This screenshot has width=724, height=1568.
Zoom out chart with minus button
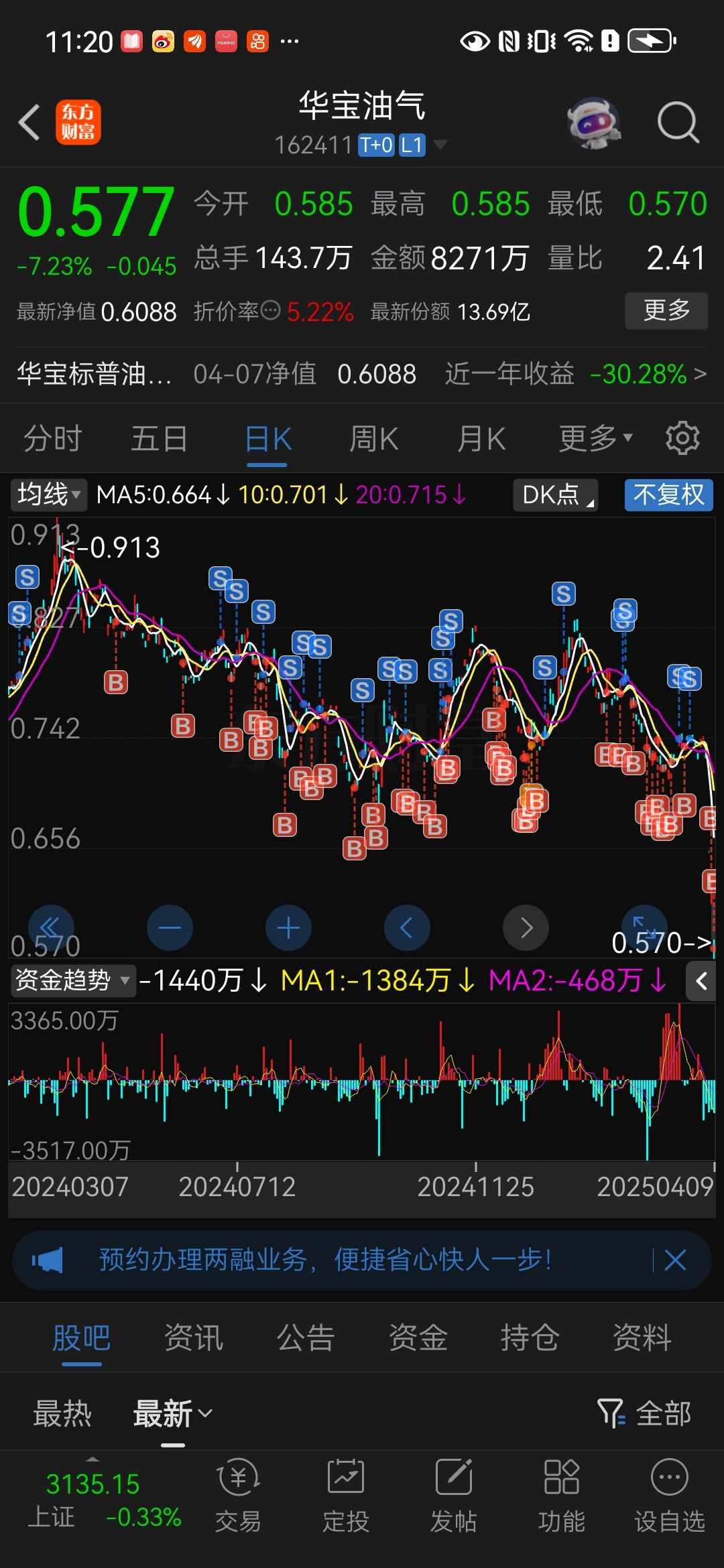[170, 927]
